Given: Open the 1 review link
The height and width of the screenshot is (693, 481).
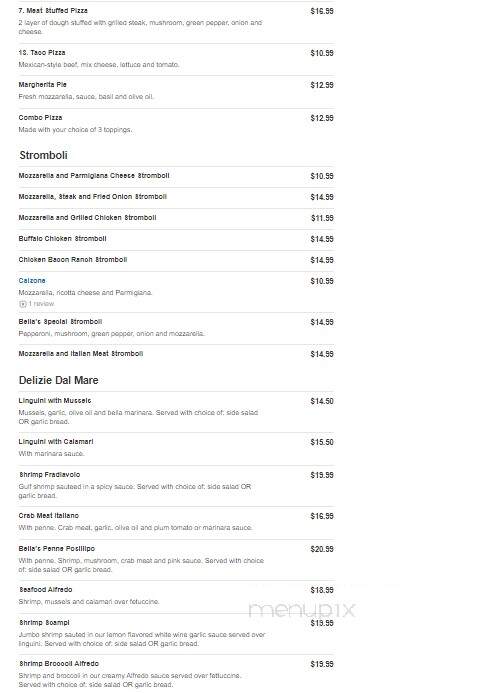Looking at the screenshot, I should (41, 304).
